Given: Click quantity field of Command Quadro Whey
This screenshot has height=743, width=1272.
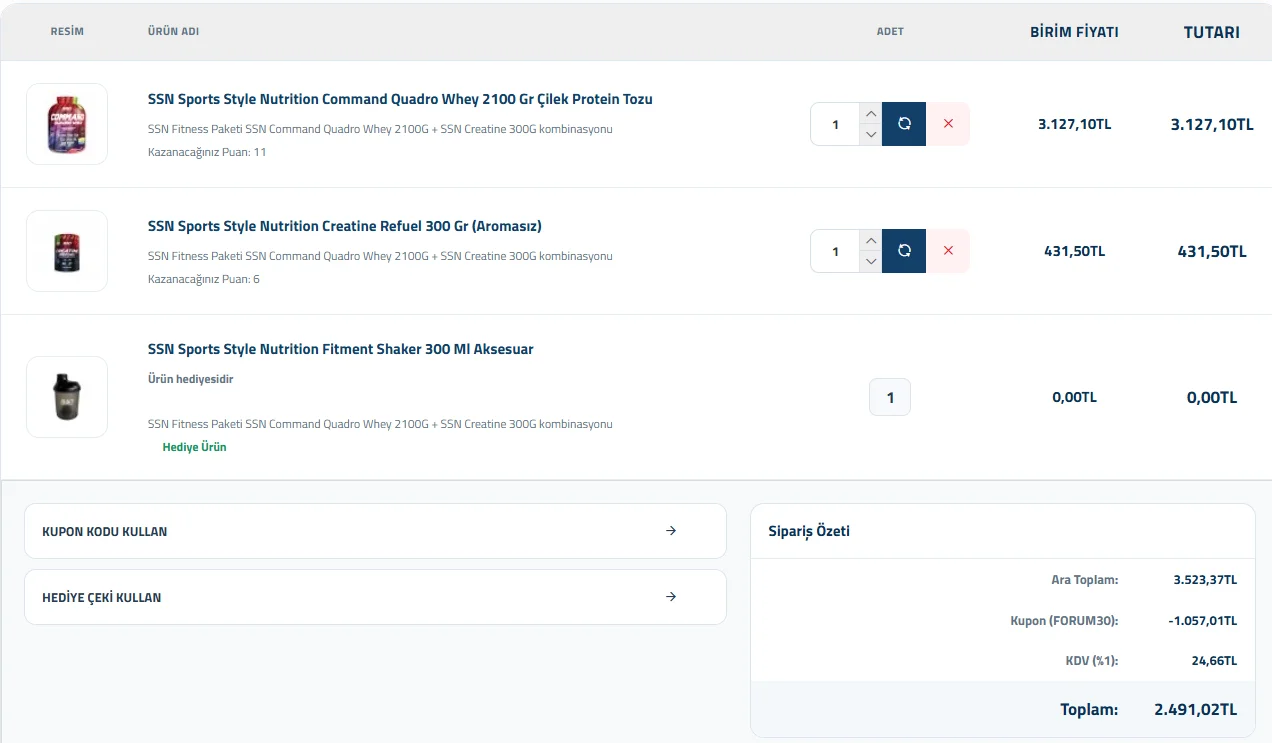Looking at the screenshot, I should (x=835, y=124).
